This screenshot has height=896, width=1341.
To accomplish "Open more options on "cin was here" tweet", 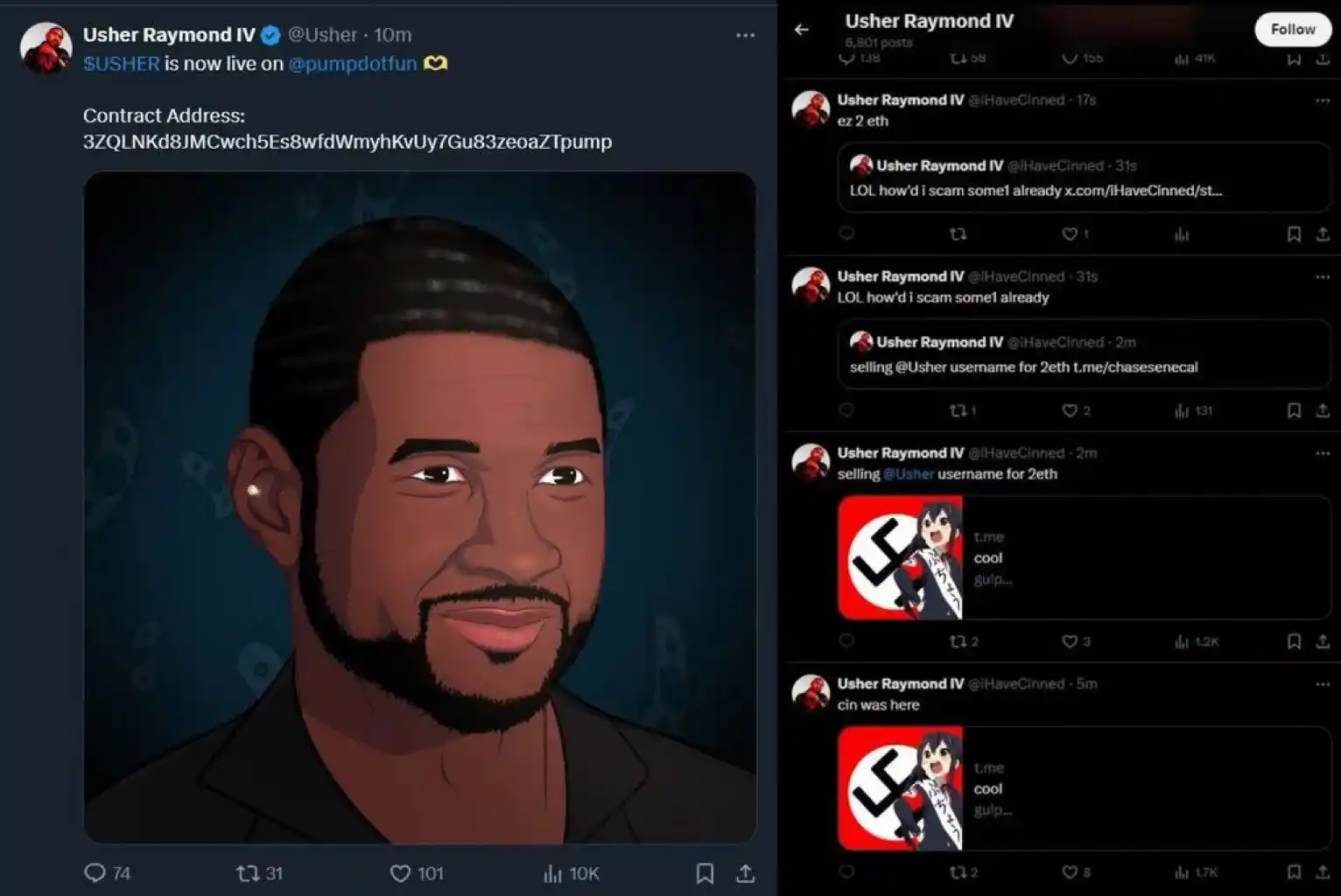I will click(1322, 684).
